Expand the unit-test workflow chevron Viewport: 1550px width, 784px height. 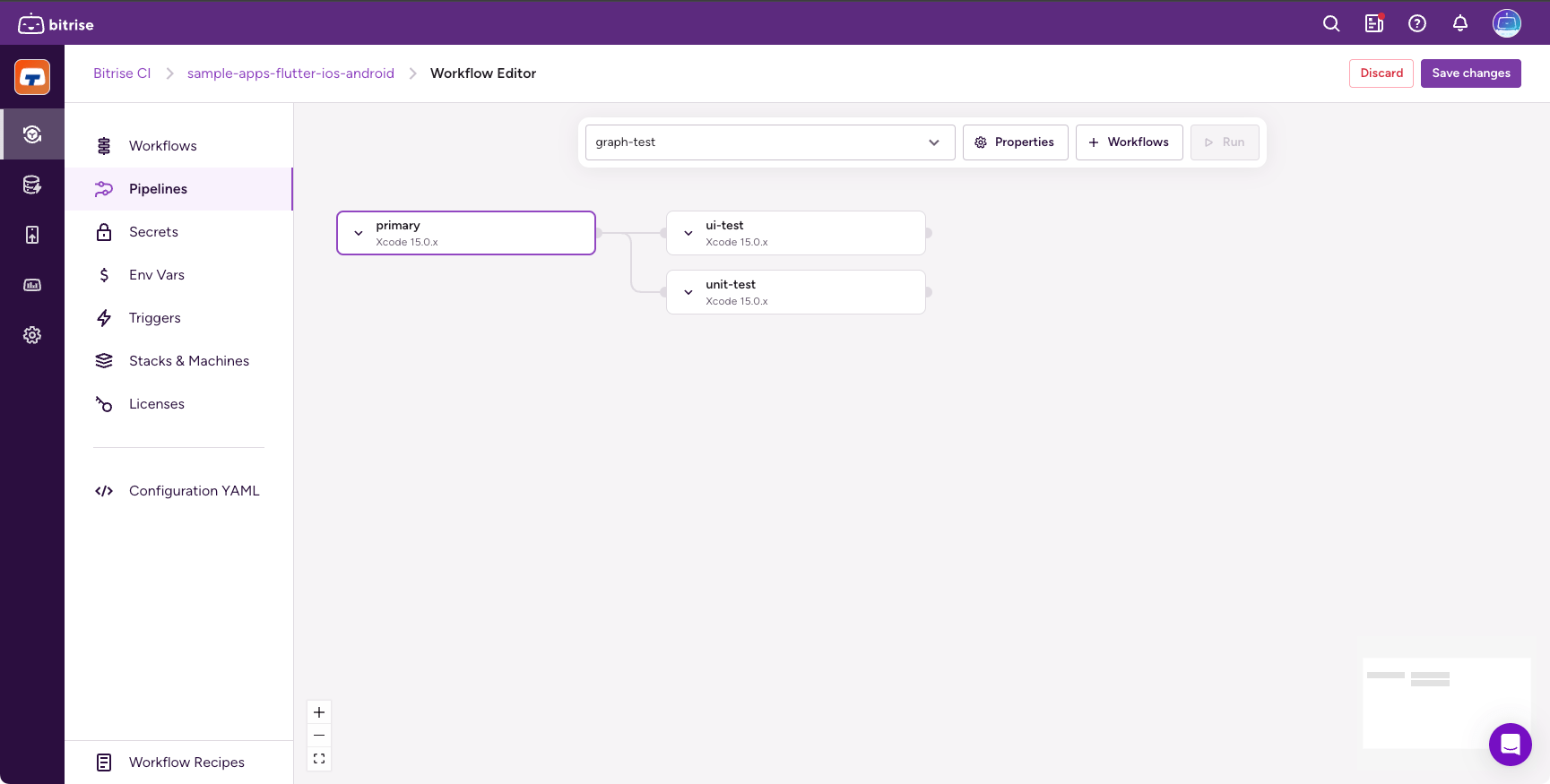pyautogui.click(x=688, y=293)
